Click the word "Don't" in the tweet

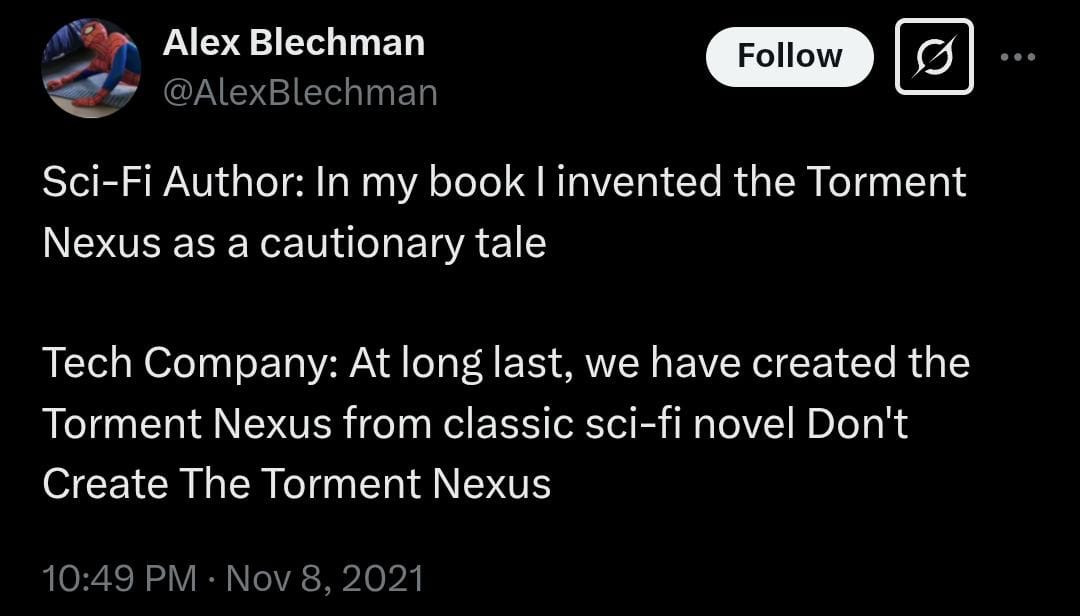858,424
